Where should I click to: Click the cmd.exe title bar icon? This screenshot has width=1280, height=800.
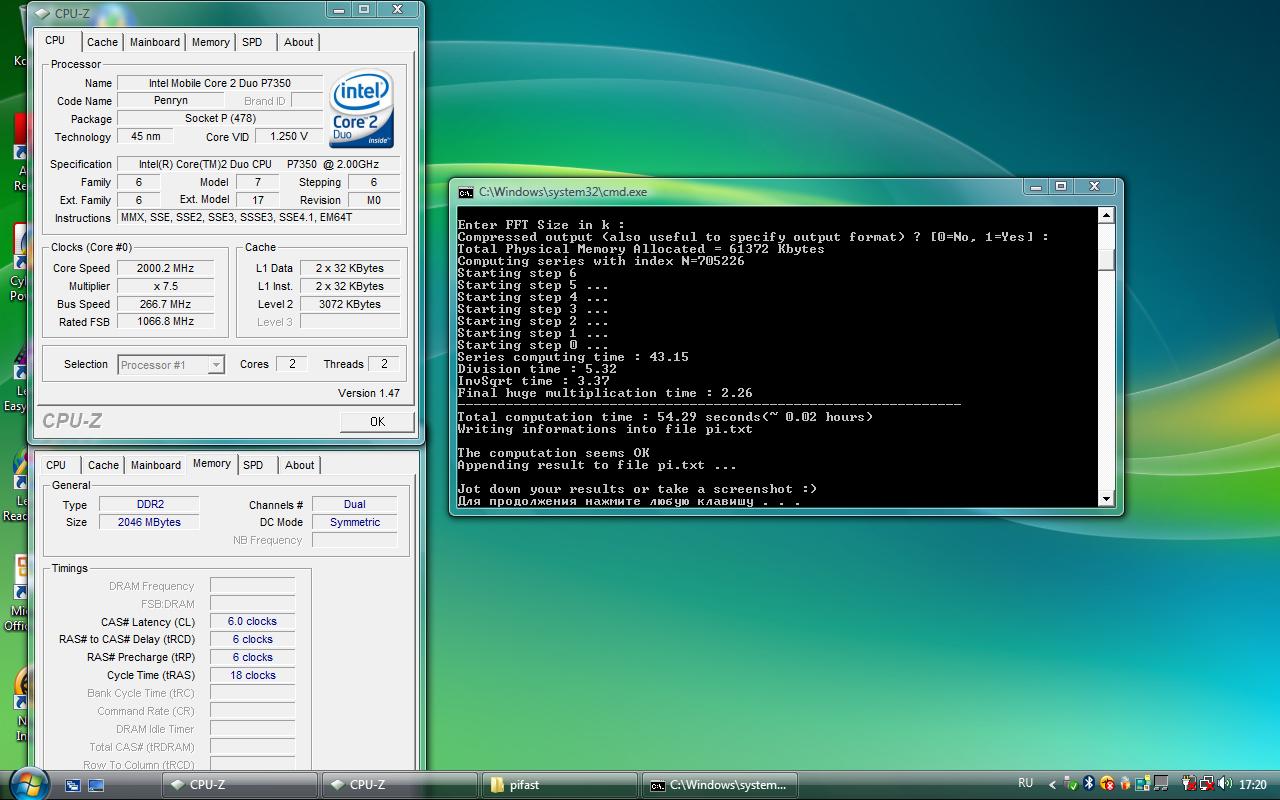(x=466, y=191)
